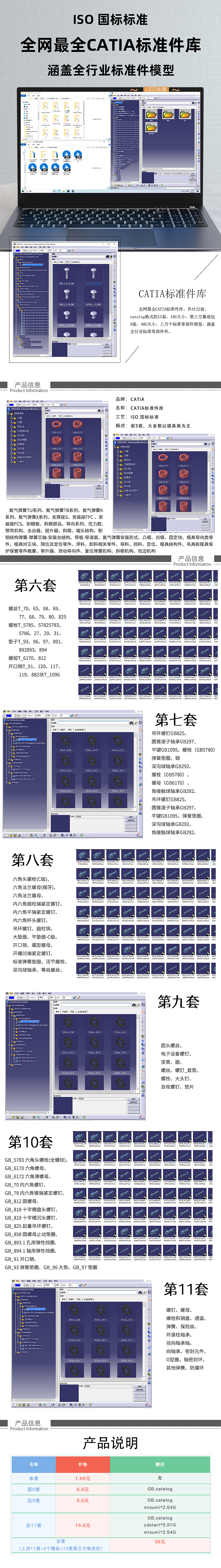Image resolution: width=221 pixels, height=1568 pixels.
Task: Select the '后5套' table cell
Action: 34,1500
